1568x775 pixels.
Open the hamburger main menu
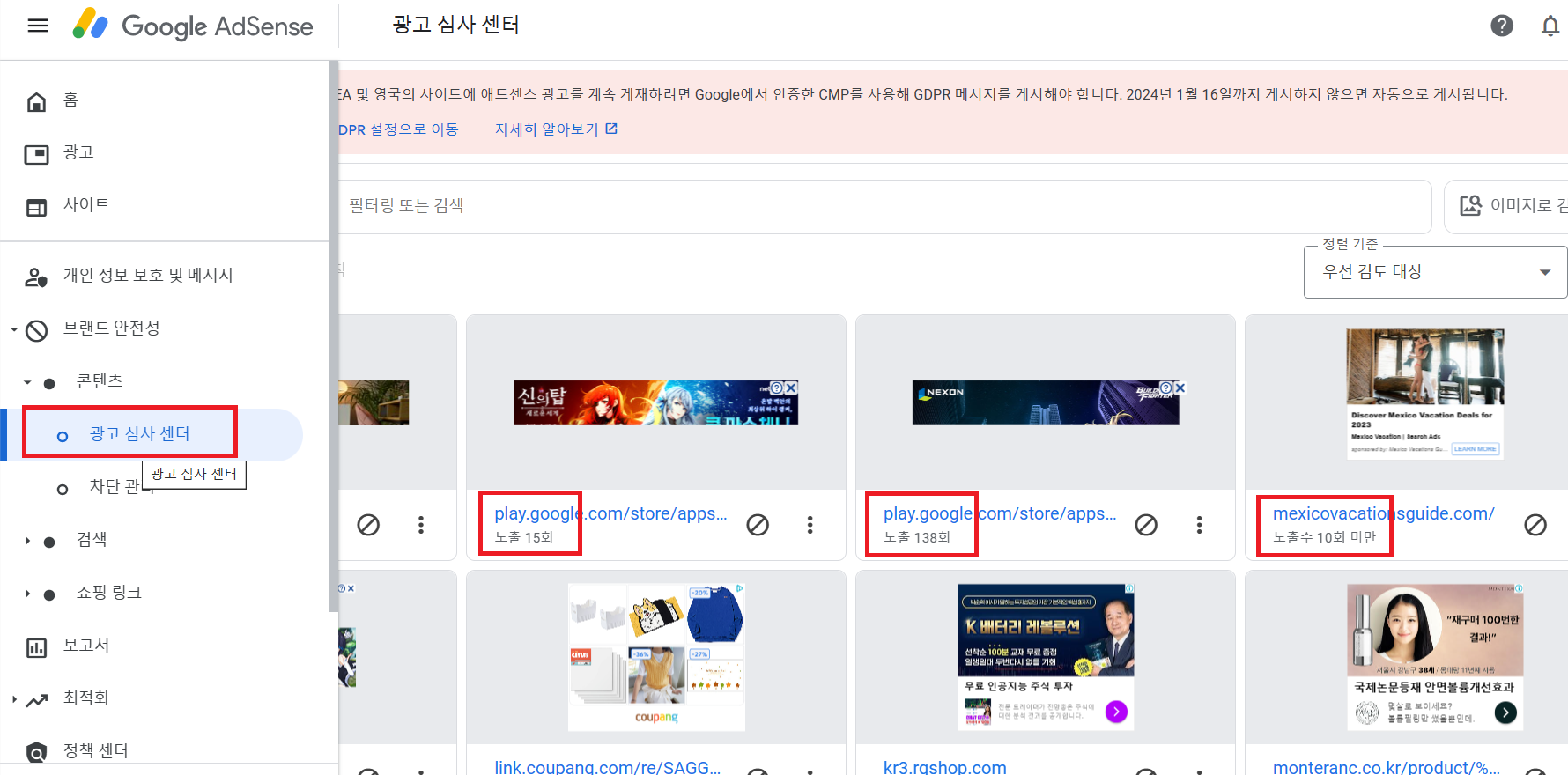tap(38, 26)
